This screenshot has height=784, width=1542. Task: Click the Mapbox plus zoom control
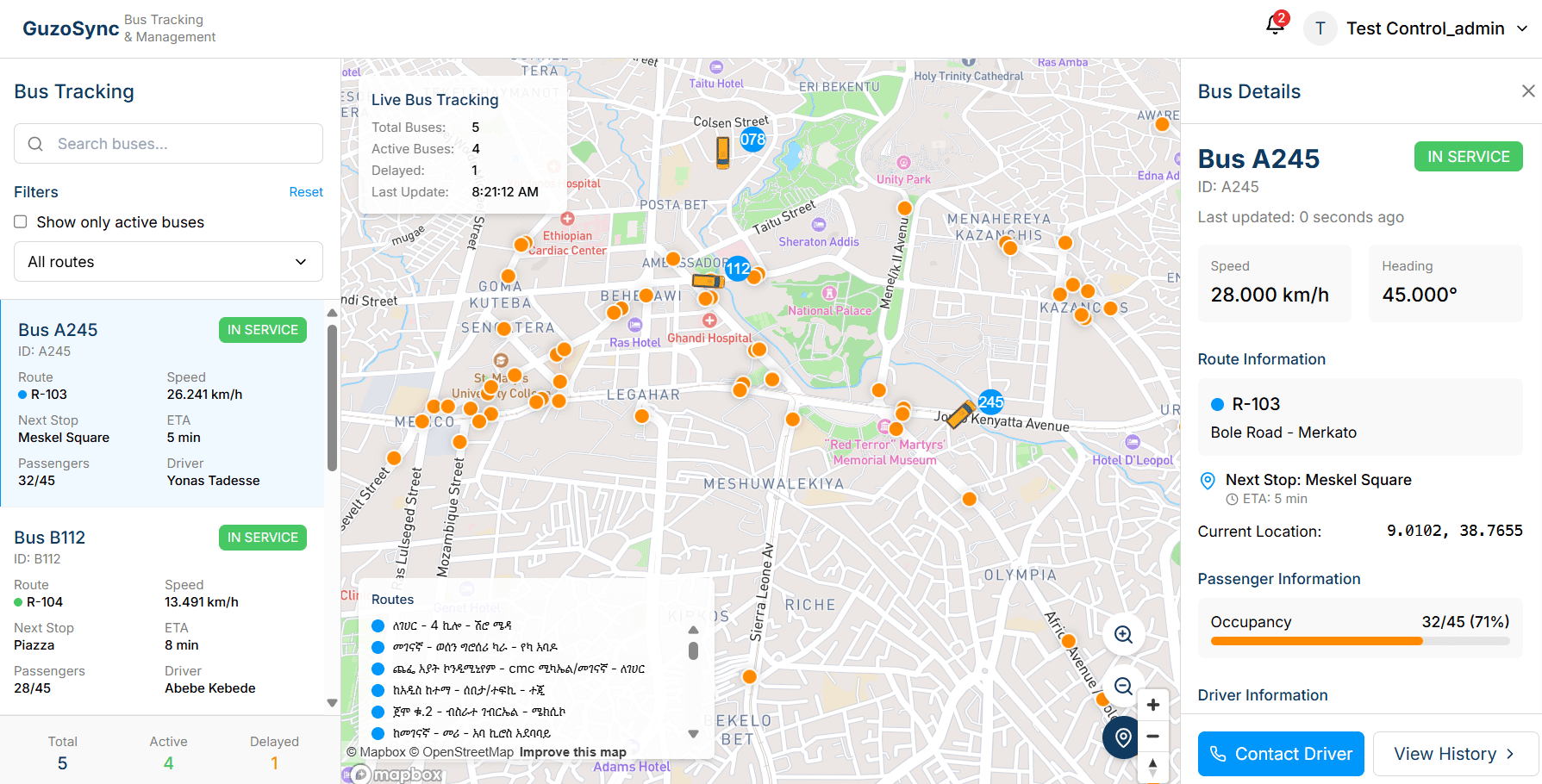pyautogui.click(x=1152, y=705)
